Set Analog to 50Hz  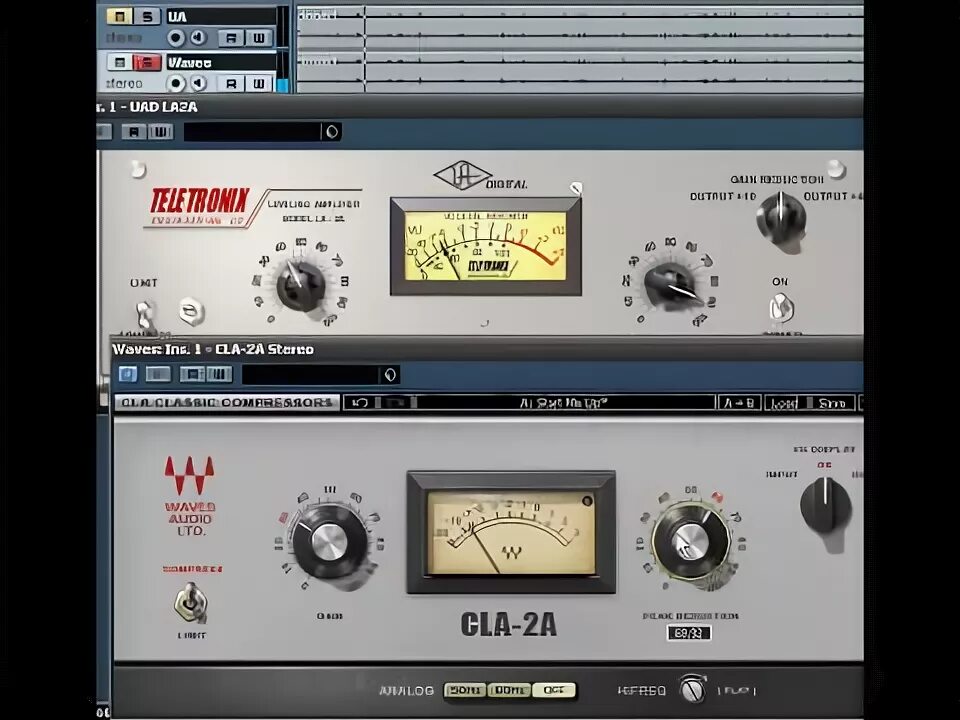(465, 690)
